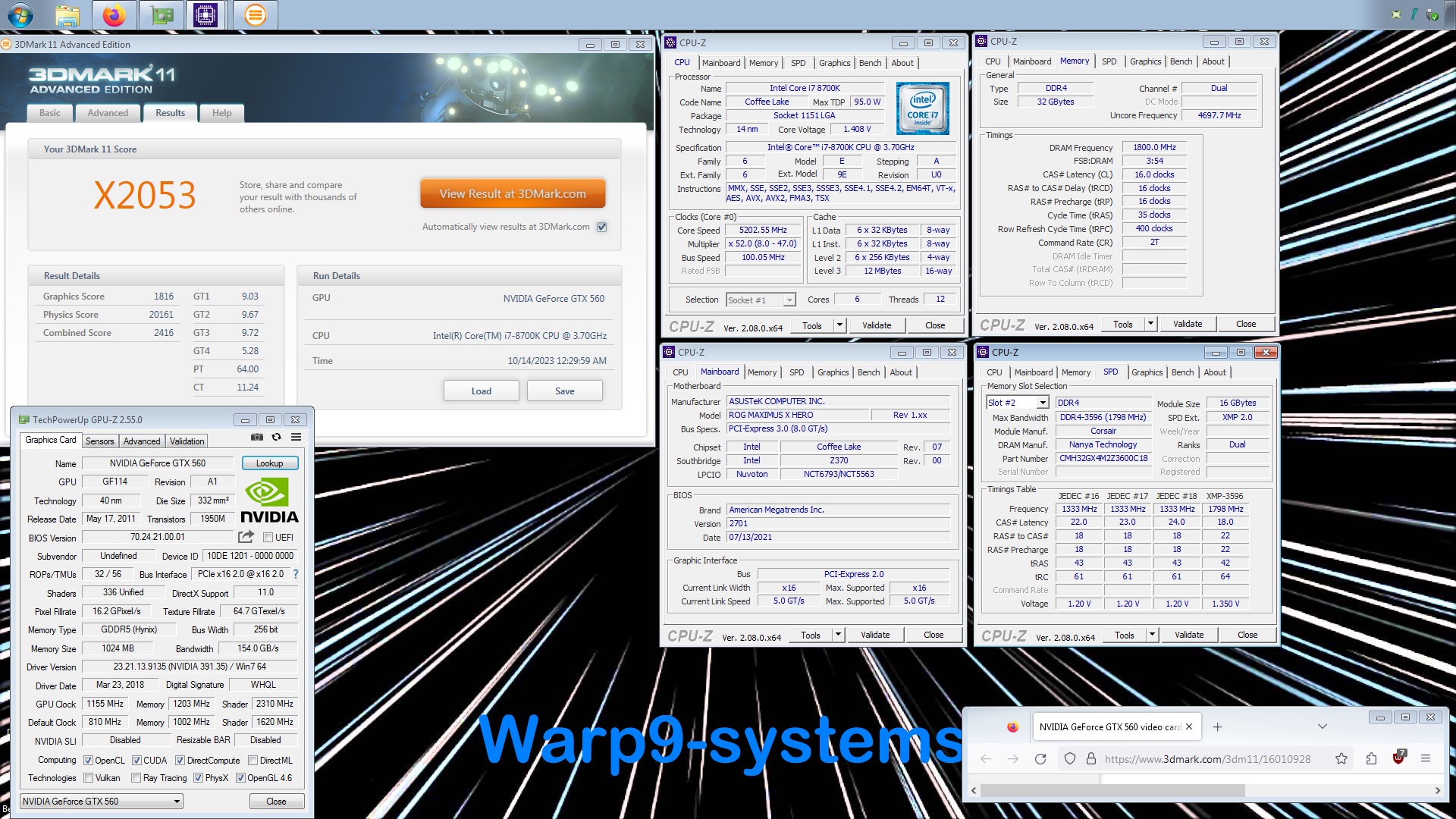
Task: Toggle automatically view results checkbox
Action: coord(602,227)
